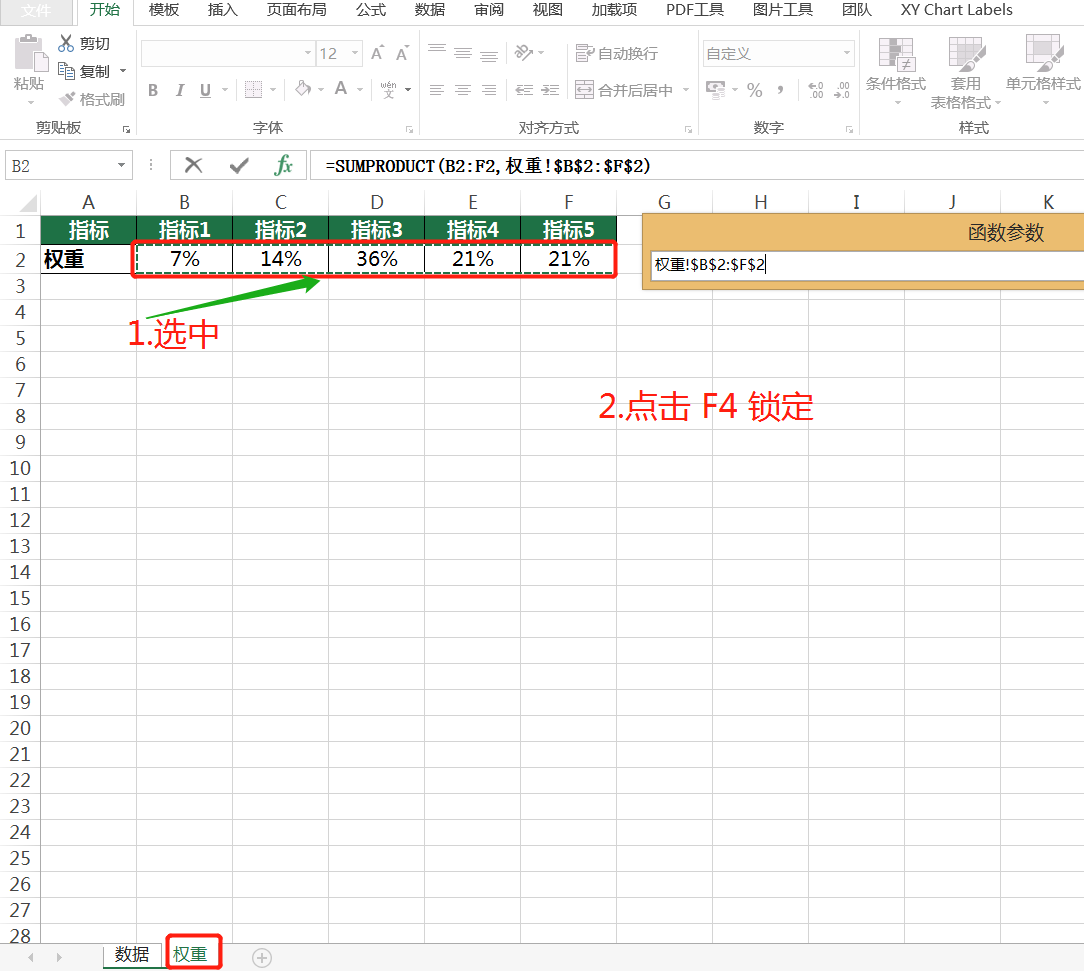Click the cell borders icon
Screen dimensions: 1084x971
pos(254,89)
